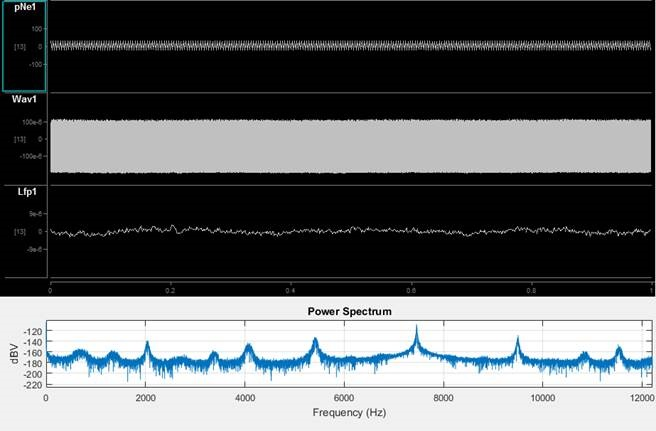
Task: Click the 0.4 mark on time axis
Action: (x=290, y=290)
